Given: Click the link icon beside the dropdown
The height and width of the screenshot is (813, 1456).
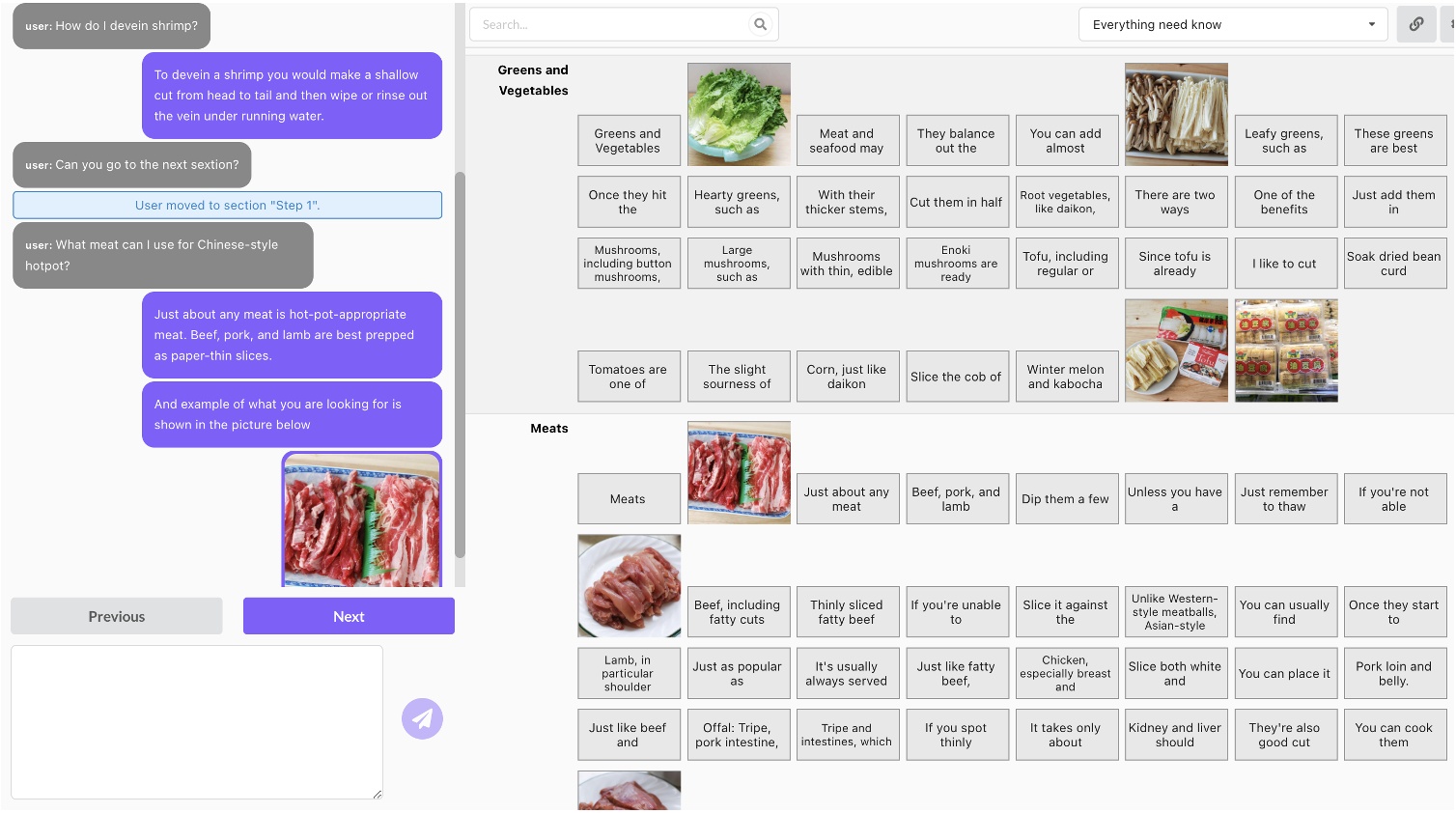Looking at the screenshot, I should click(1415, 23).
